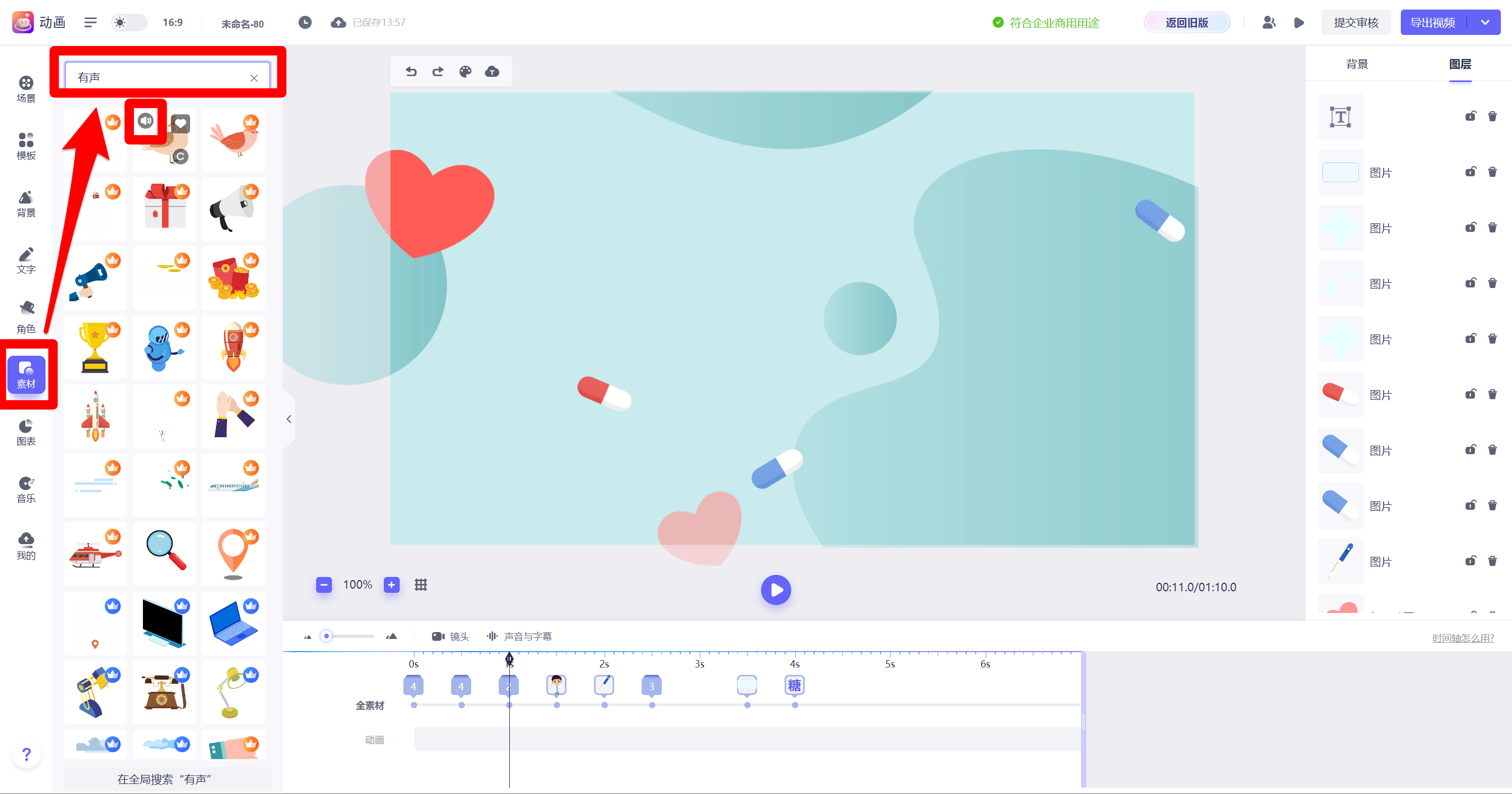The width and height of the screenshot is (1512, 794).
Task: Open 声音与字幕 sound and subtitles
Action: 519,637
